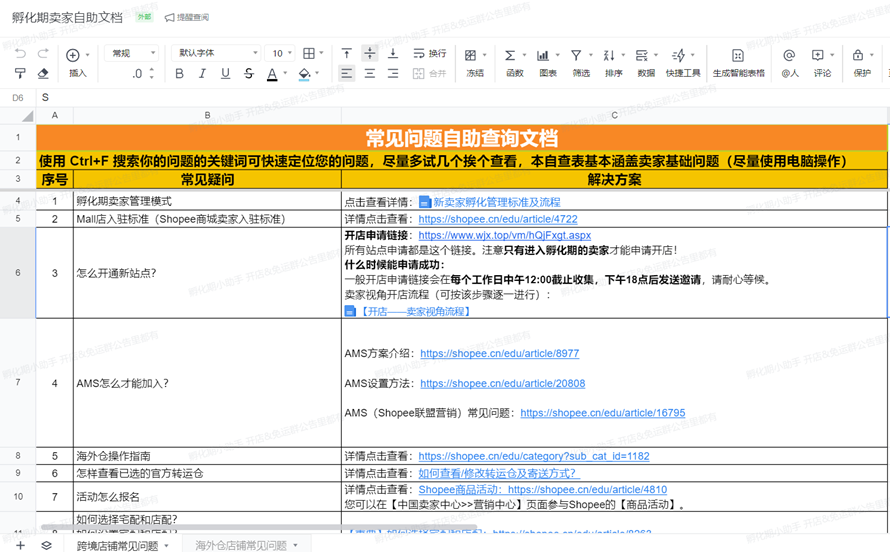This screenshot has width=890, height=552.
Task: Open the 默认字体 font dropdown
Action: 216,53
